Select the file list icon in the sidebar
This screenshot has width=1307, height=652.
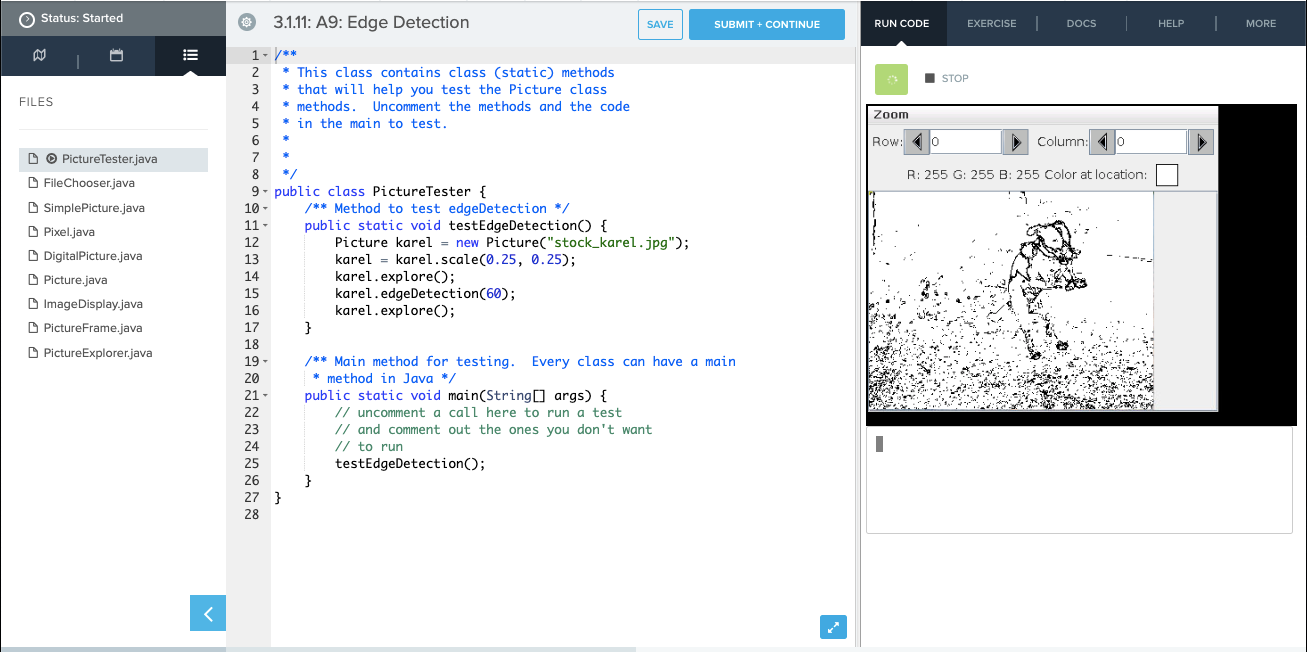[x=190, y=56]
